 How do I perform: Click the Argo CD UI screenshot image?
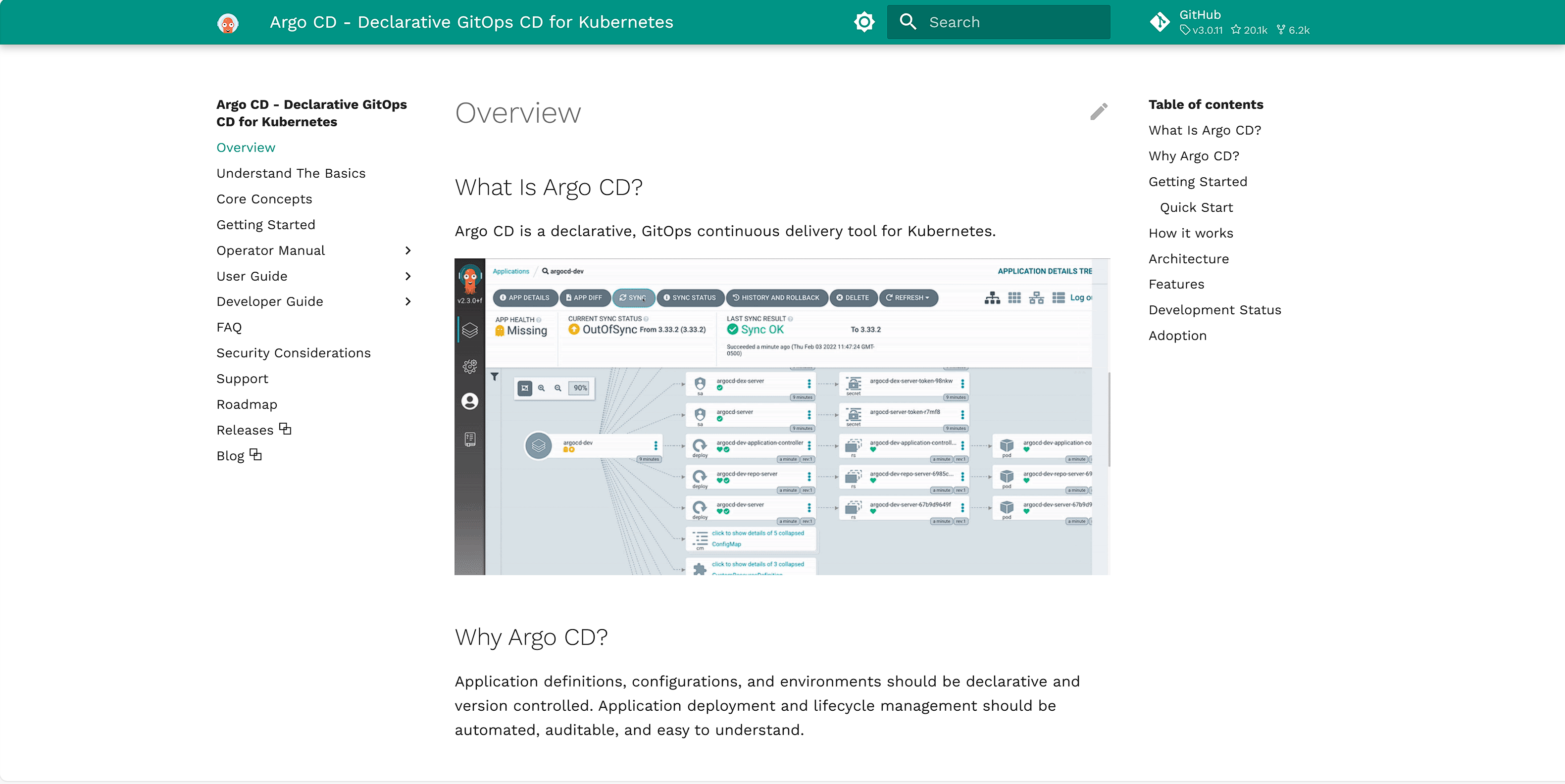782,417
